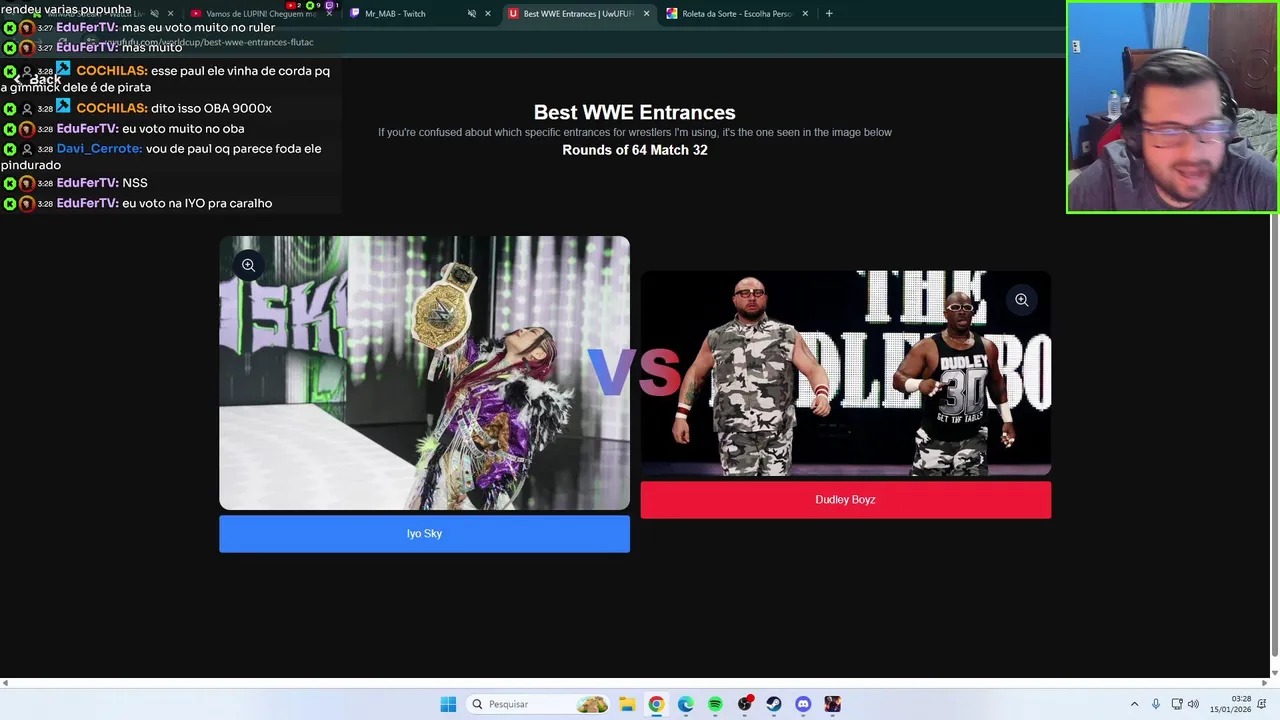Open network settings from the tray

coord(1177,704)
